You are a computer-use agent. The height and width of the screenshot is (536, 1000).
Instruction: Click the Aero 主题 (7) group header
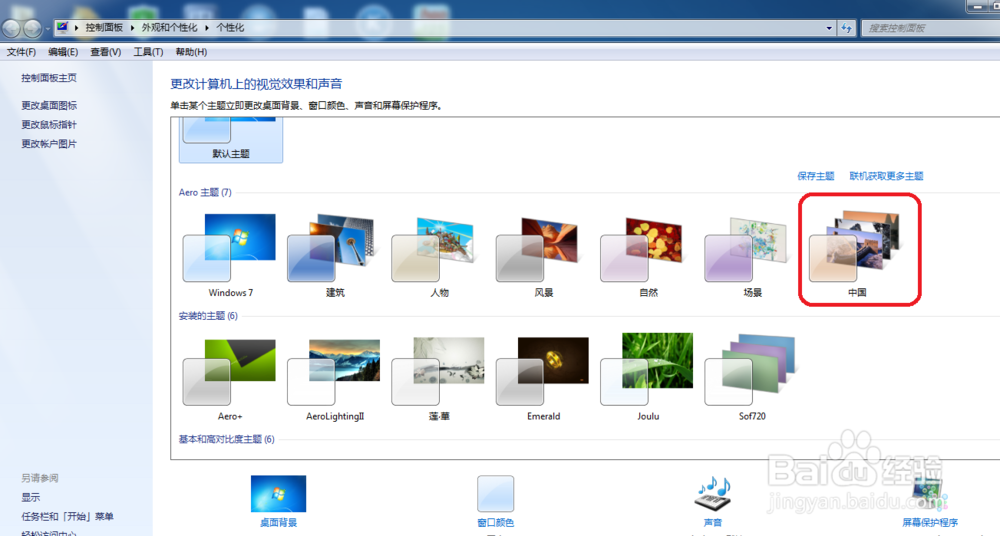(x=205, y=192)
